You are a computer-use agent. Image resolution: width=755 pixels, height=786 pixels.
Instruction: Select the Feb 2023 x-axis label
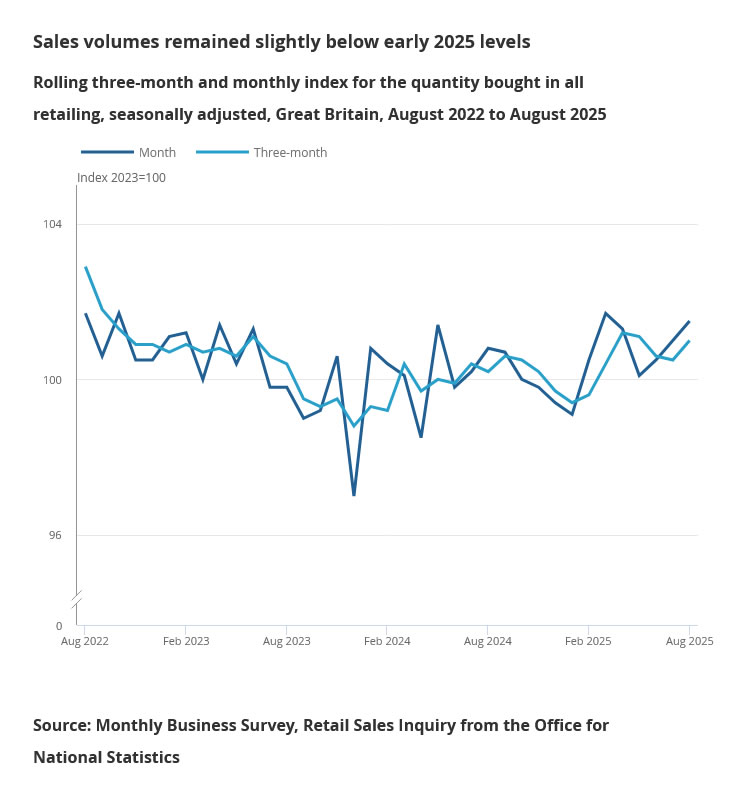[x=186, y=641]
